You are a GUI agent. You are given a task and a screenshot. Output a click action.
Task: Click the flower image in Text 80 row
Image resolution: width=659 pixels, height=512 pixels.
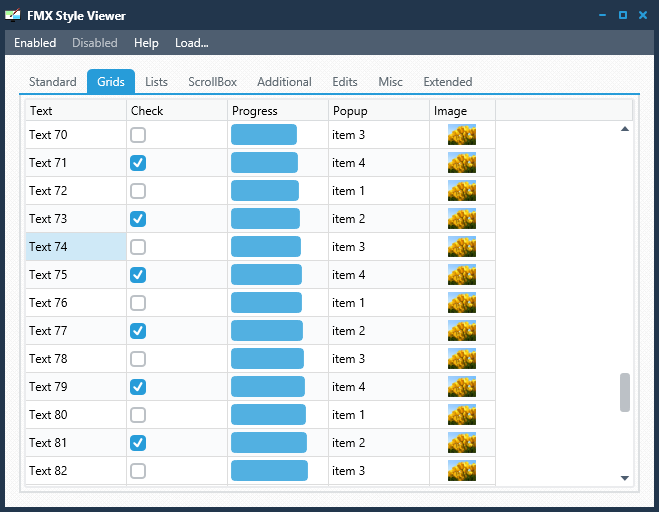tap(462, 414)
